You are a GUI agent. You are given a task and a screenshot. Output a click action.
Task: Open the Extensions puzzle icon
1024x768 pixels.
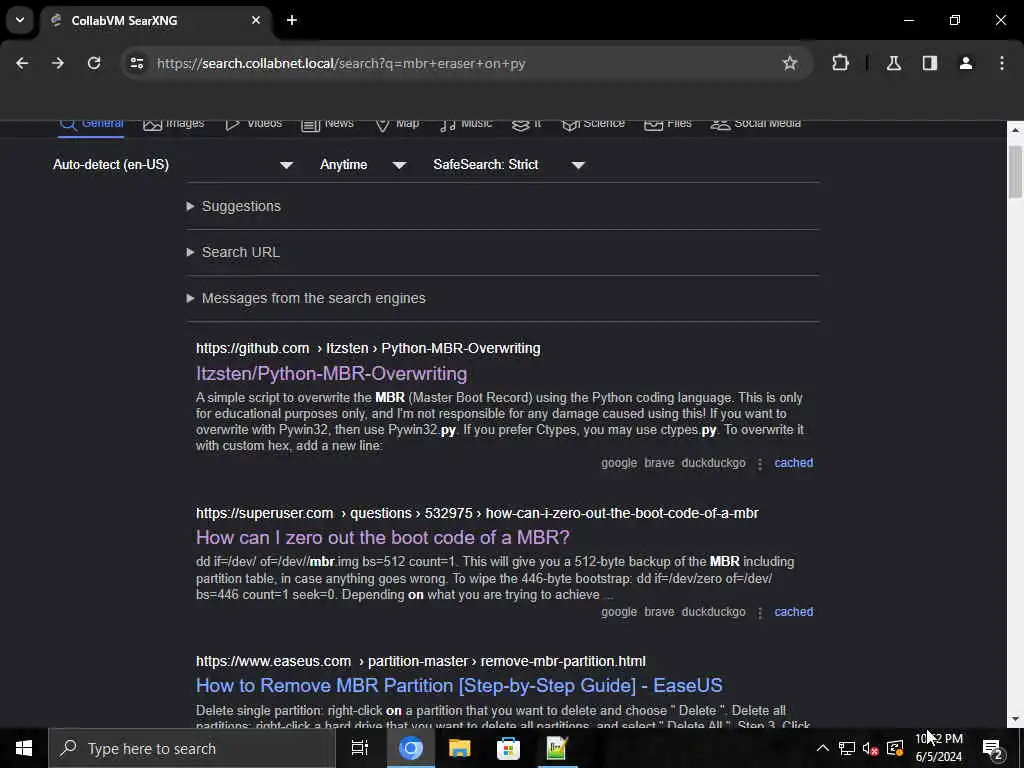(840, 63)
